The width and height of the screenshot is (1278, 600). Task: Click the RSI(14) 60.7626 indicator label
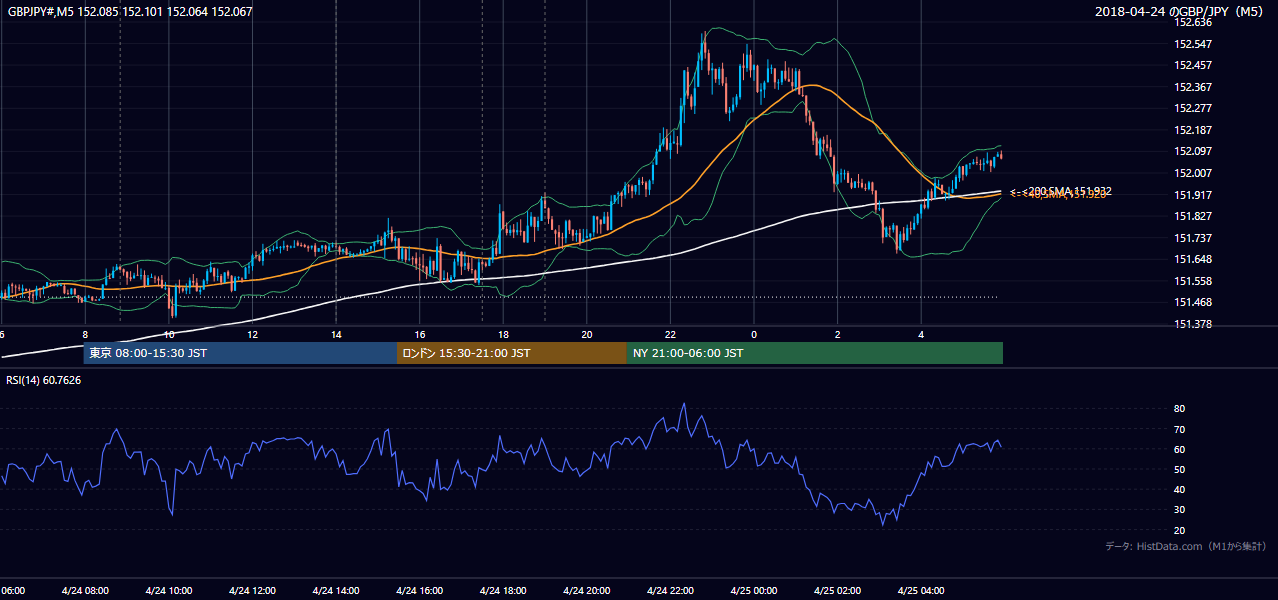pos(44,380)
